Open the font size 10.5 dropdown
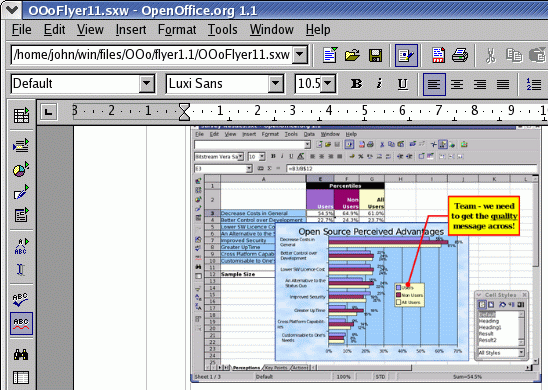This screenshot has width=548, height=390. point(328,84)
